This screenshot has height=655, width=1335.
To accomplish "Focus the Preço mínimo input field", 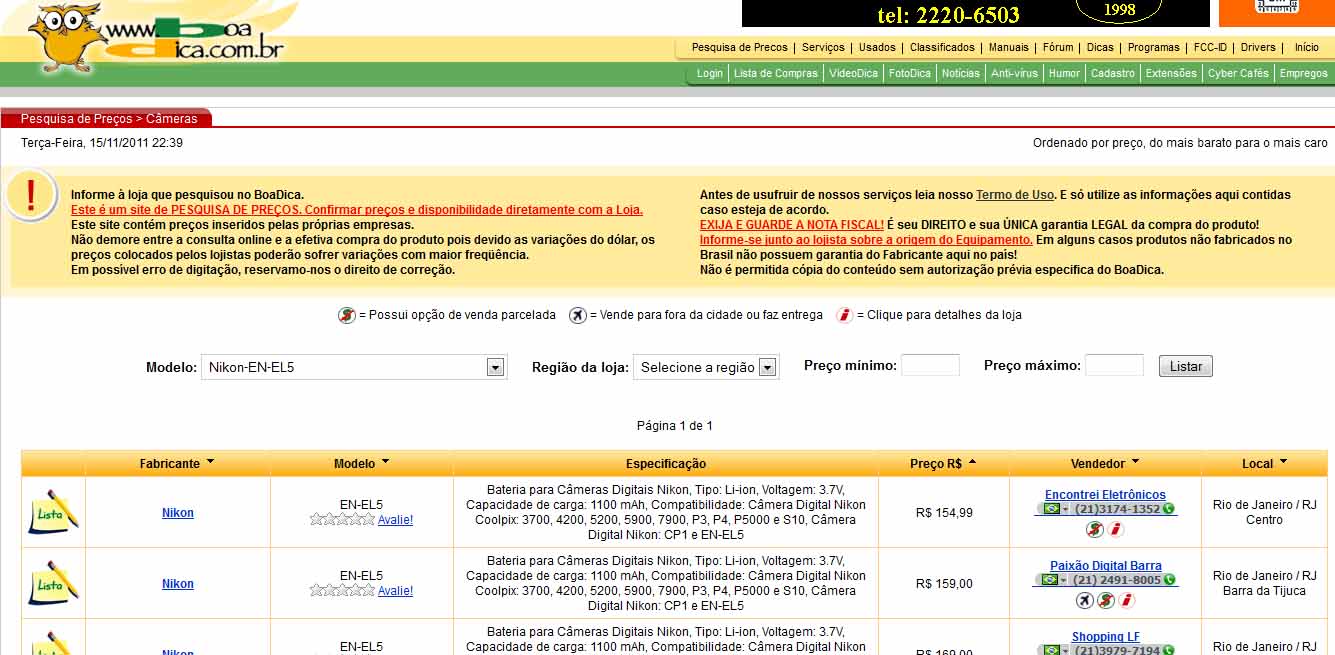I will (929, 366).
